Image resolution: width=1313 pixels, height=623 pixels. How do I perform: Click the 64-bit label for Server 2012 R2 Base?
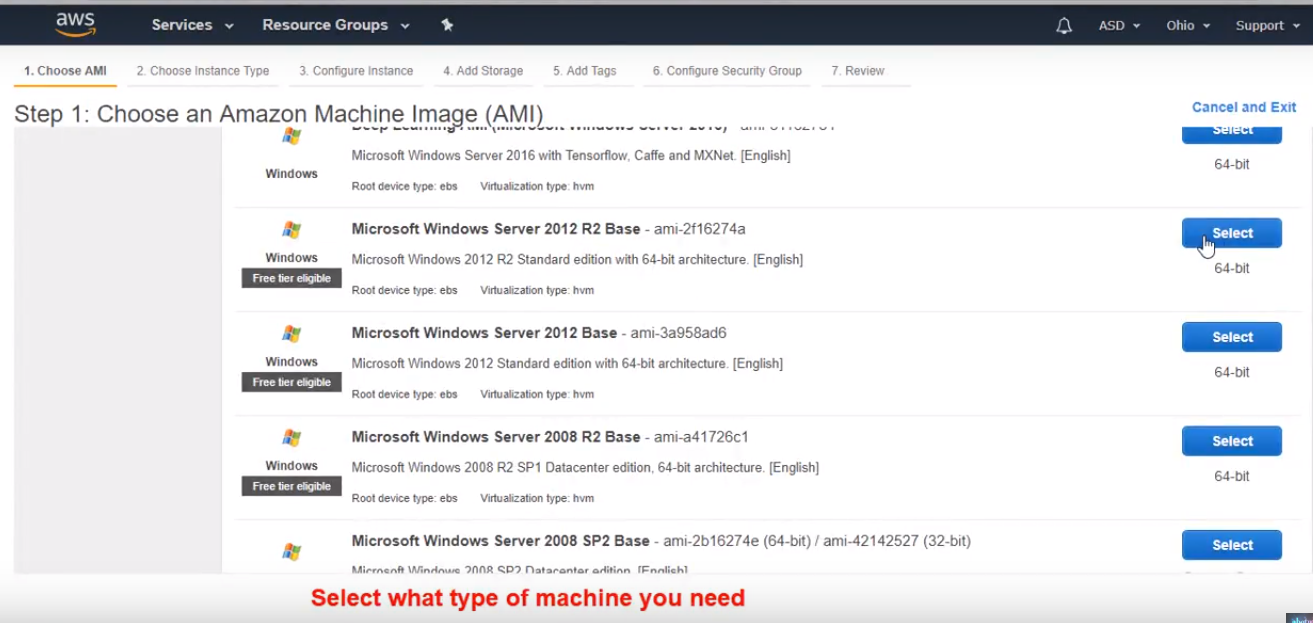point(1232,268)
